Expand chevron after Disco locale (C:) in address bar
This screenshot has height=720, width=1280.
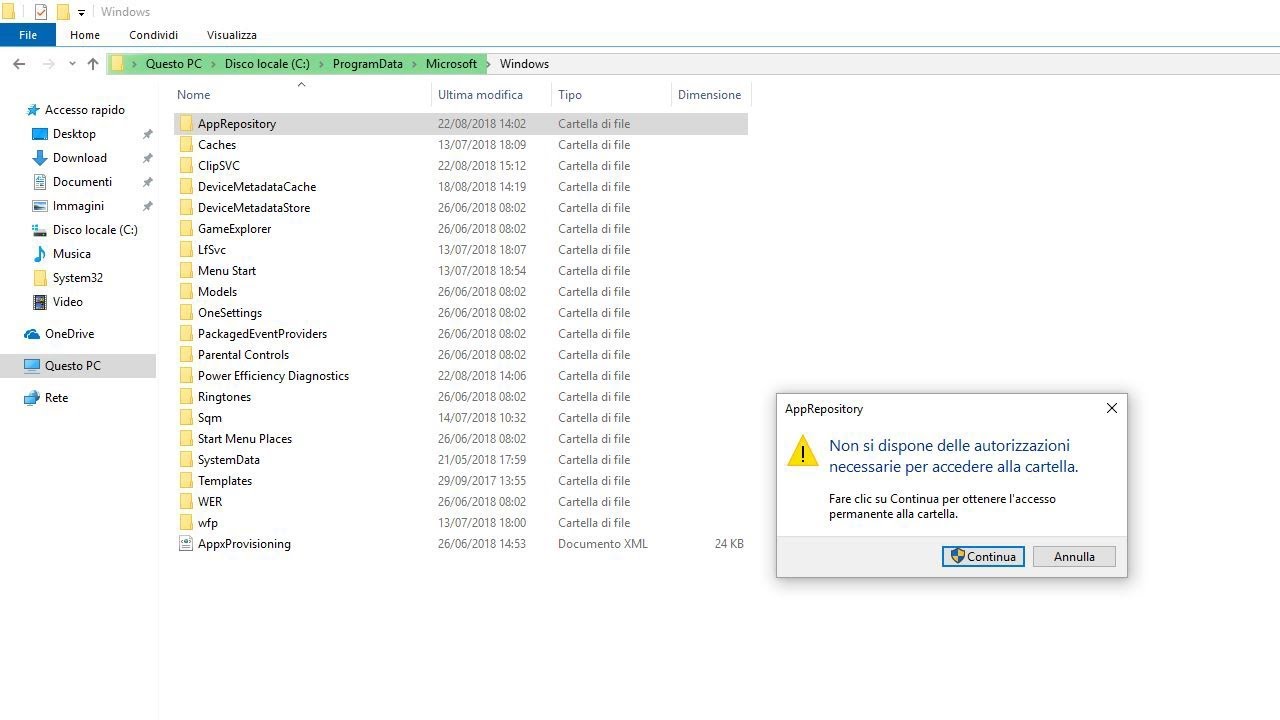click(321, 64)
